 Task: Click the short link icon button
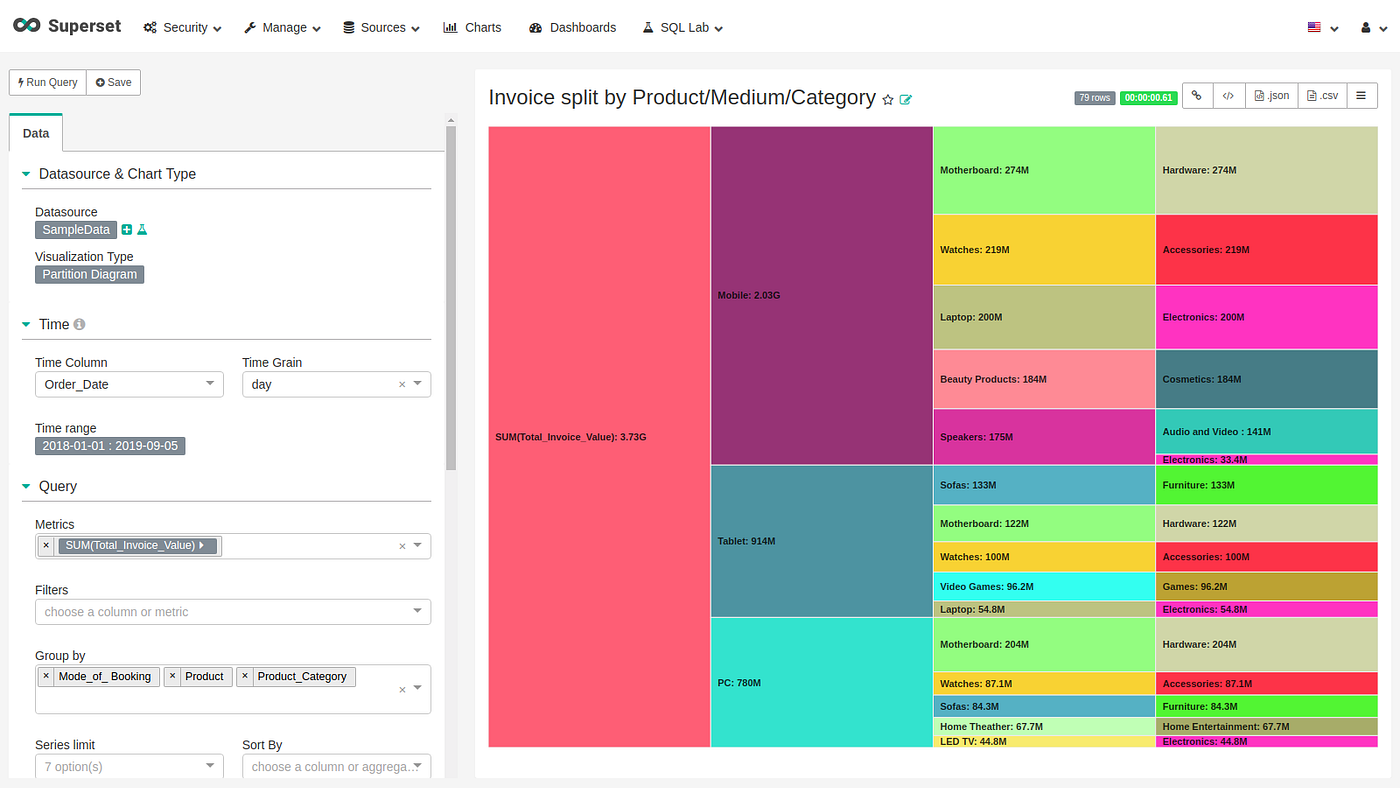(1196, 96)
